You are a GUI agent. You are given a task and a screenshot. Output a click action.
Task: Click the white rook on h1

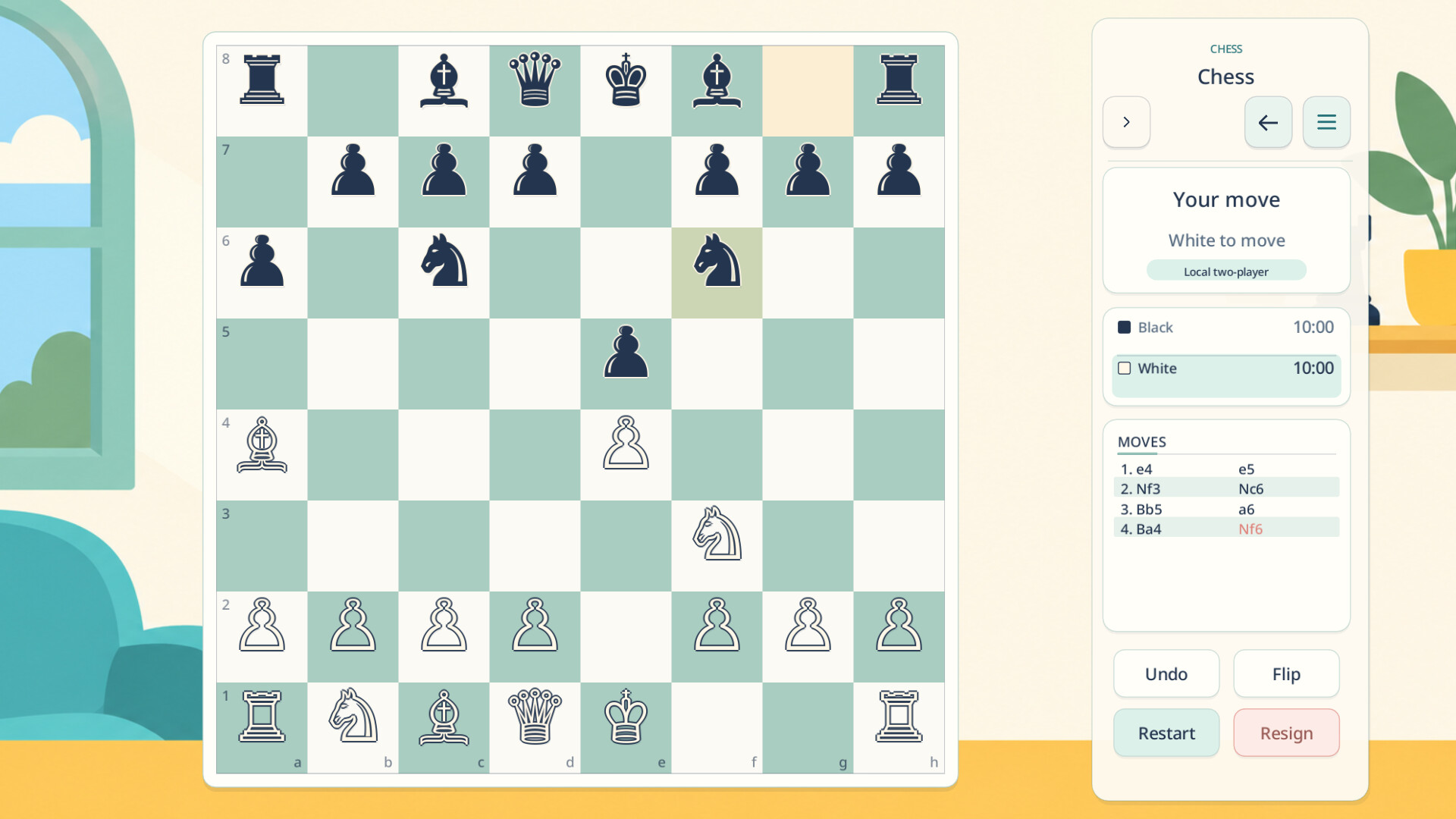[899, 716]
